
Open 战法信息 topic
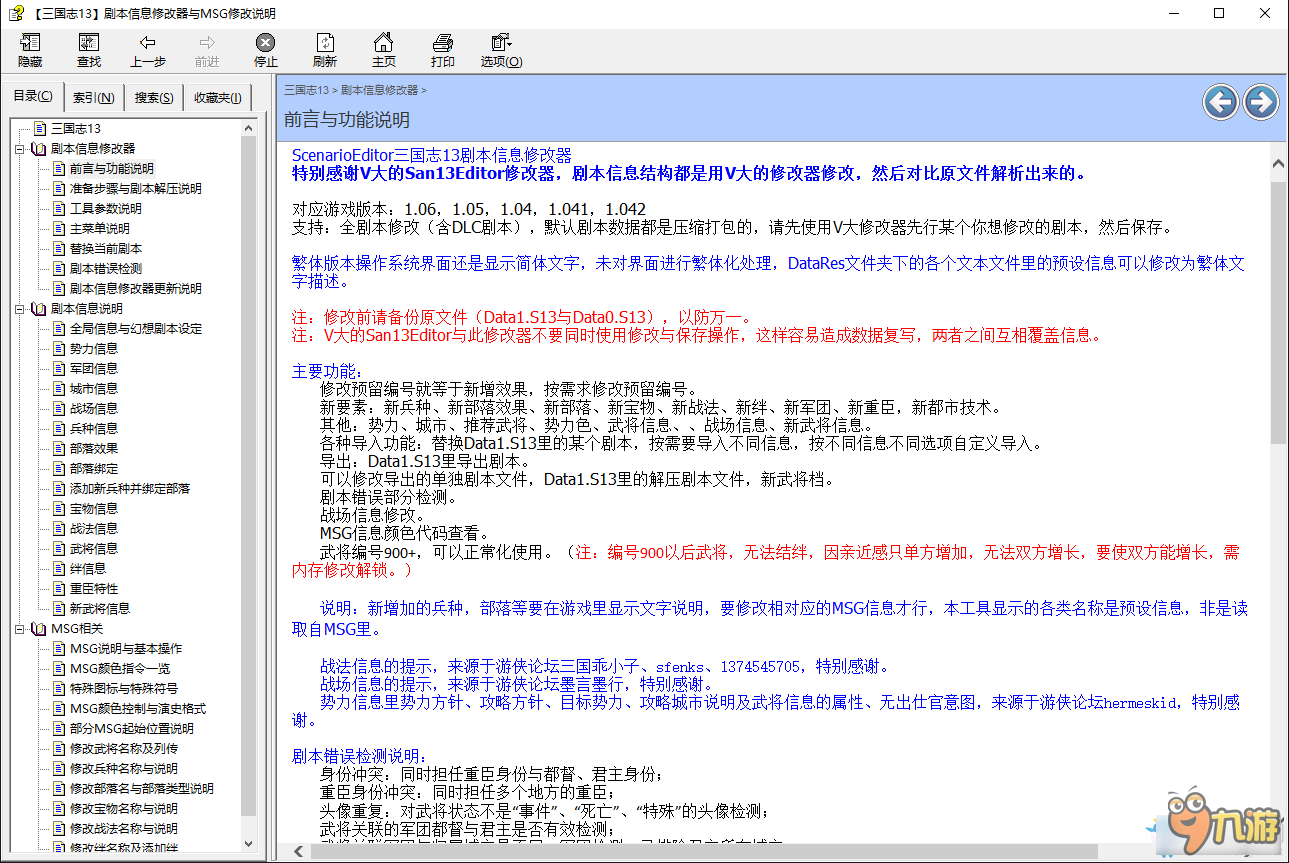pos(94,529)
